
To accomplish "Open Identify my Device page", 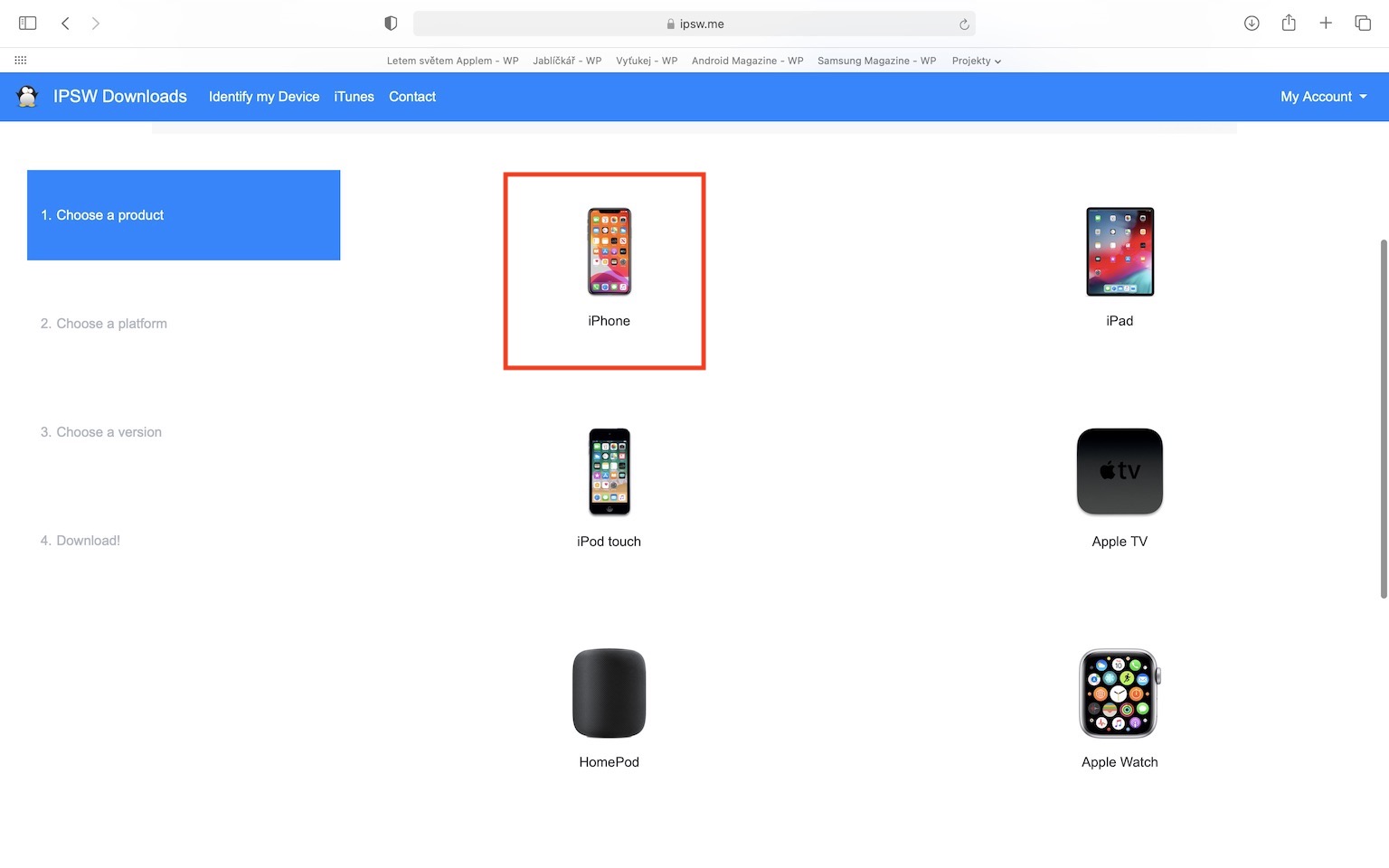I will [x=264, y=97].
